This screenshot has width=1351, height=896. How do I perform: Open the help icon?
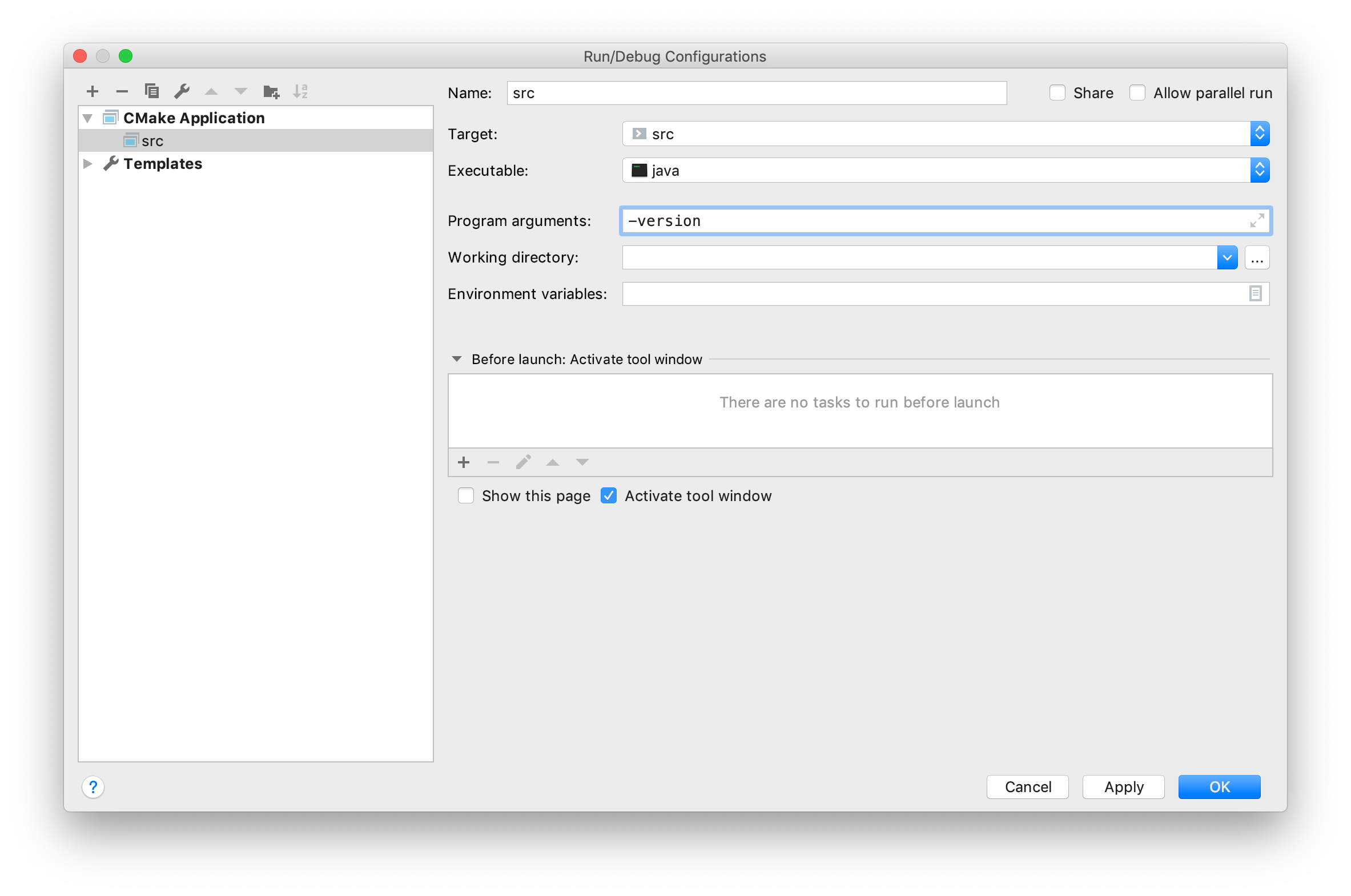[93, 787]
